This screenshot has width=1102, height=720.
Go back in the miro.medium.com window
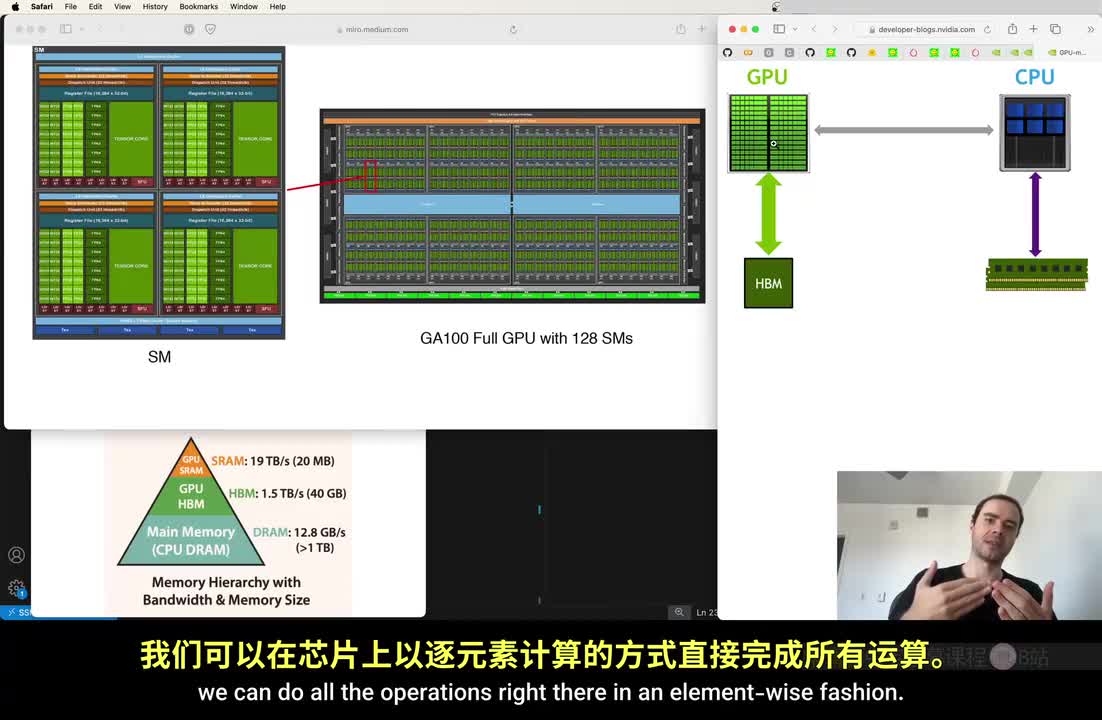pyautogui.click(x=100, y=29)
